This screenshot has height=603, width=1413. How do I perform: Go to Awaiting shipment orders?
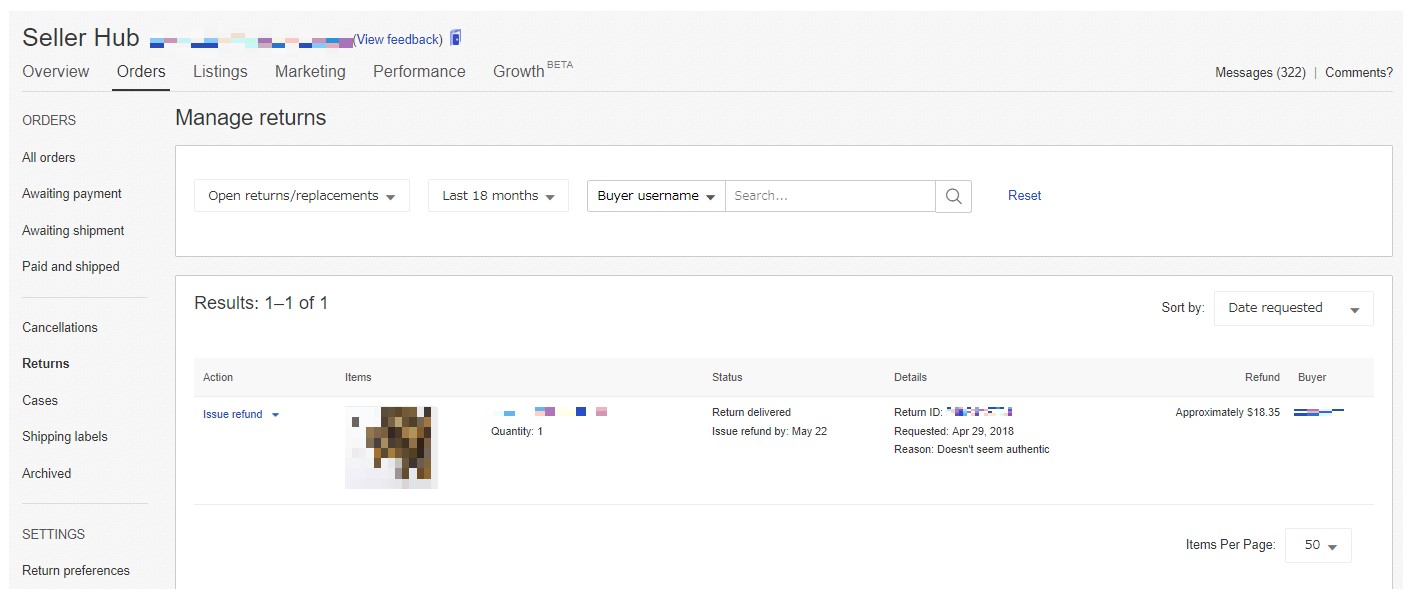point(73,231)
